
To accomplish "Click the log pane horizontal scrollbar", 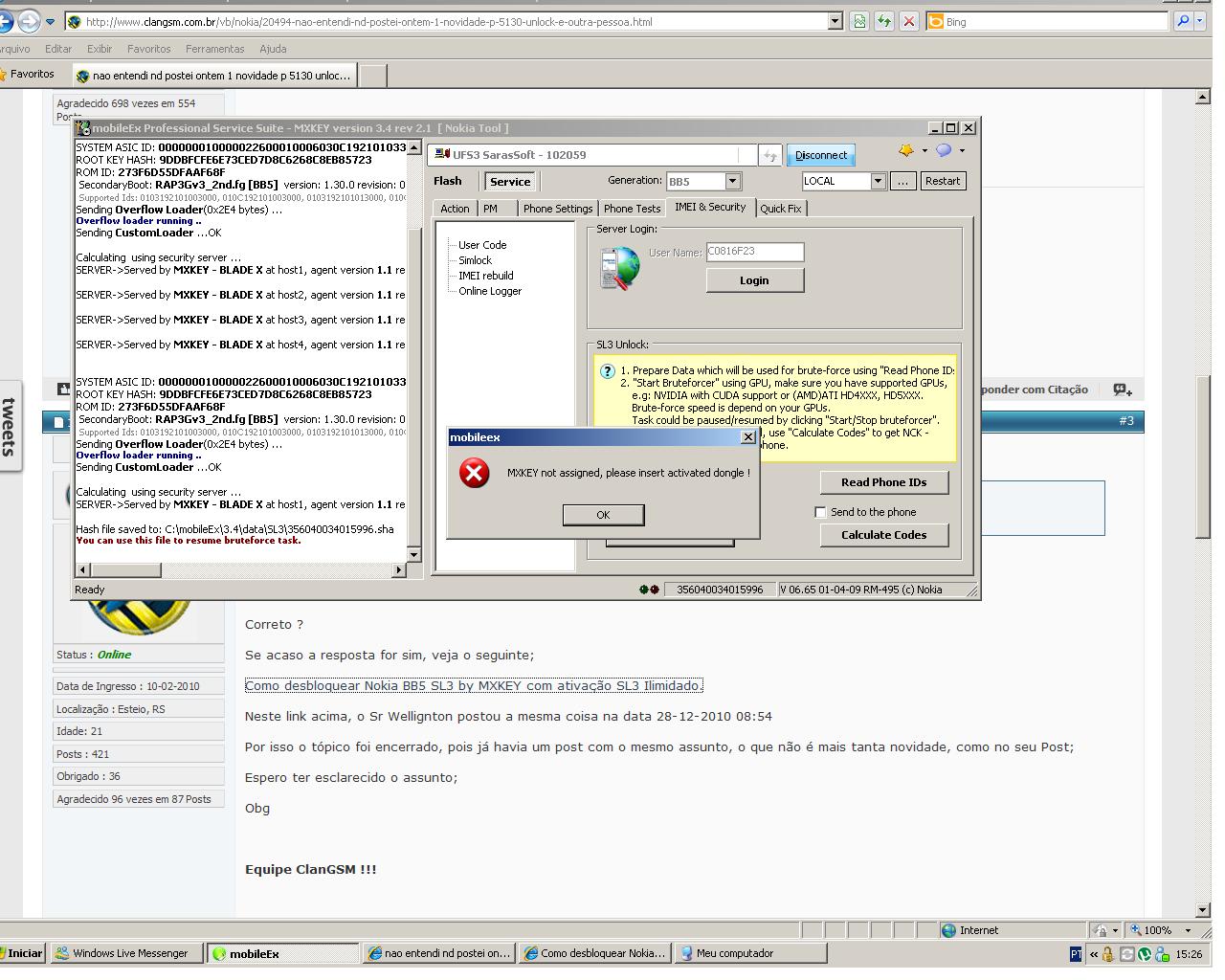I will (x=240, y=569).
